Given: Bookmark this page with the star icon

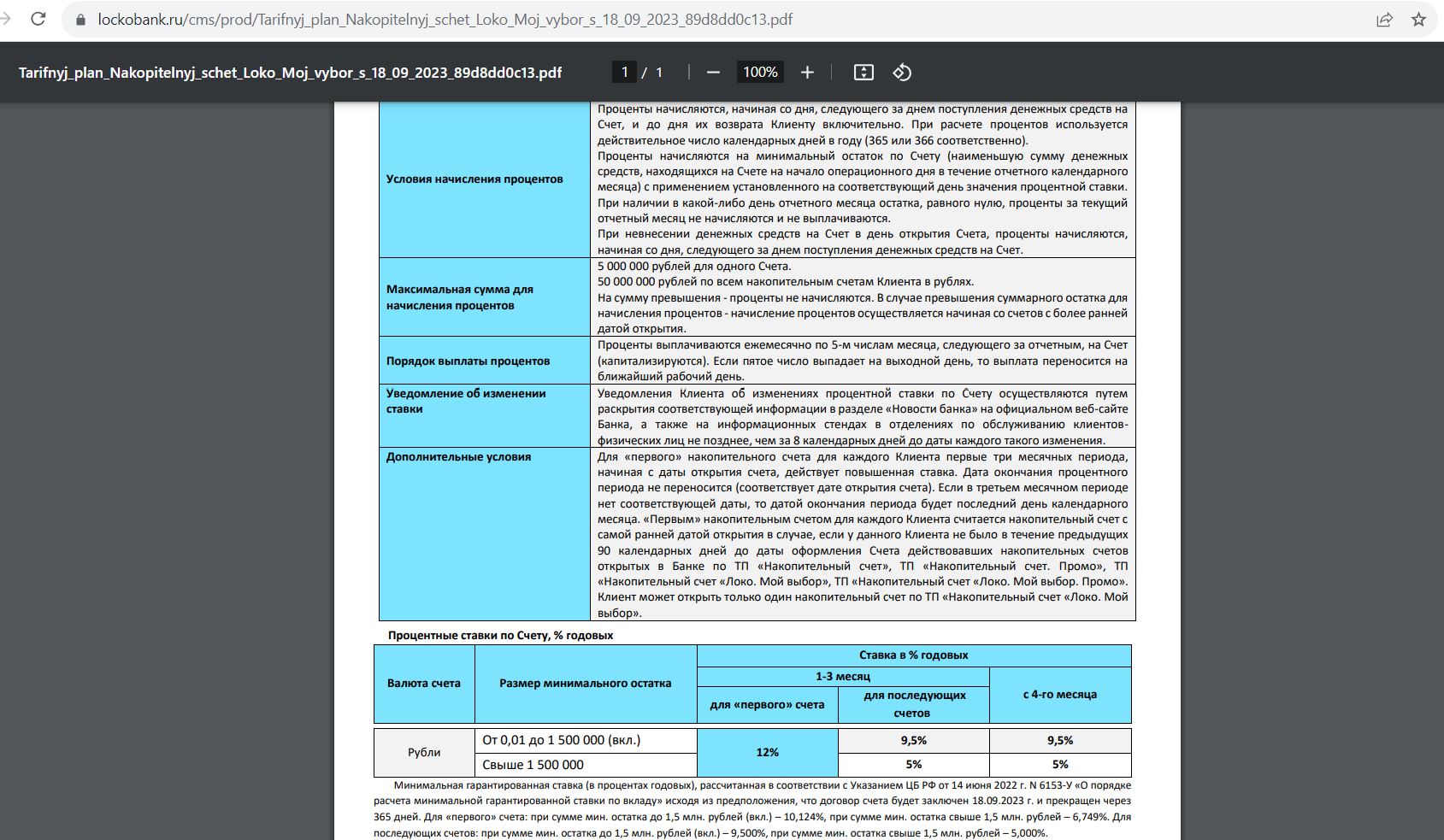Looking at the screenshot, I should click(x=1418, y=19).
